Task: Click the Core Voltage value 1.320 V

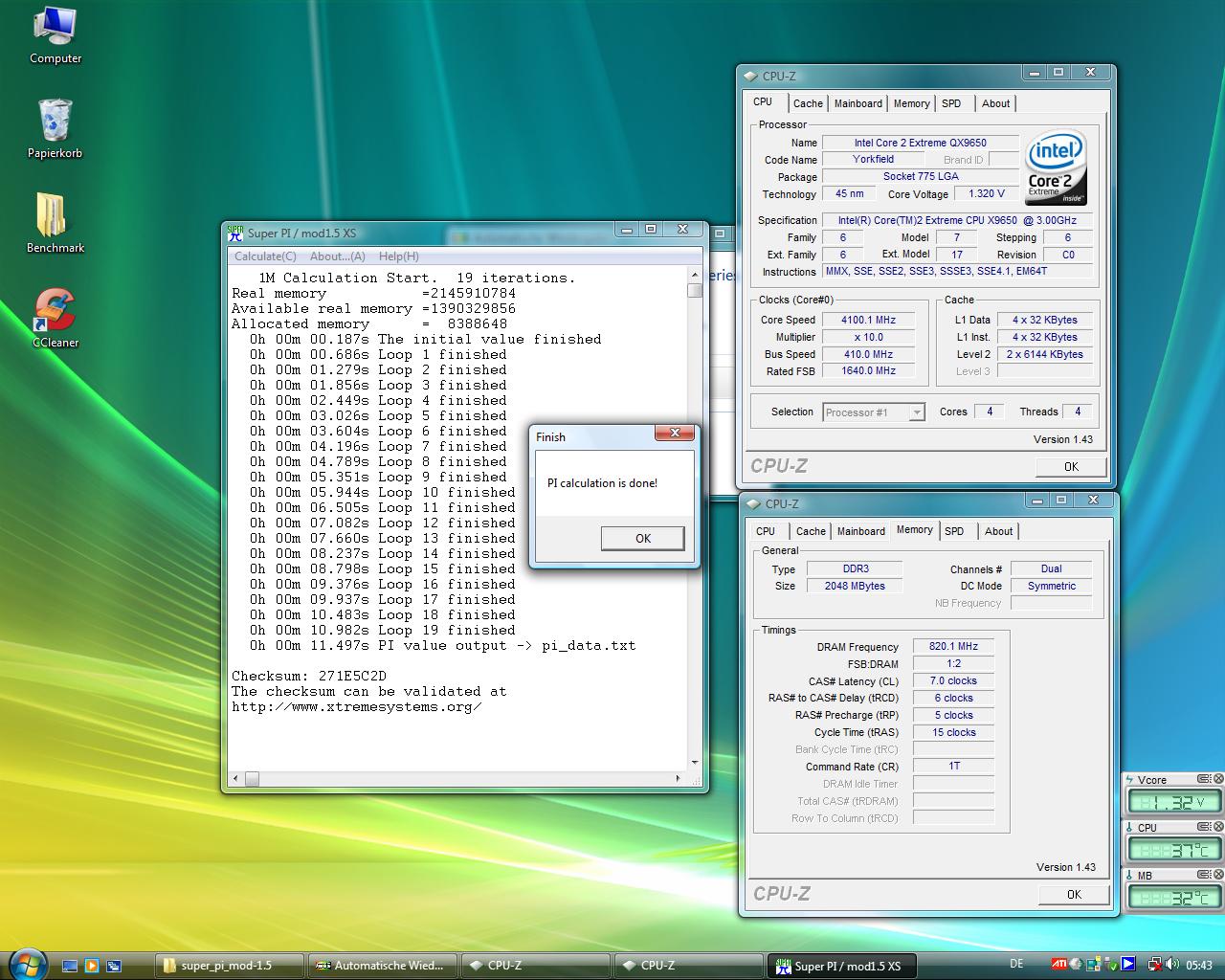Action: [x=987, y=193]
